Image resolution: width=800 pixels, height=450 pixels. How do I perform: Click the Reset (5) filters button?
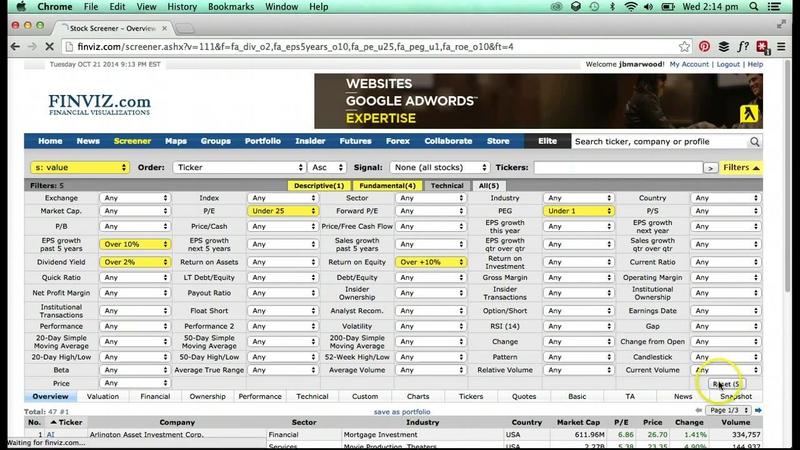point(727,384)
